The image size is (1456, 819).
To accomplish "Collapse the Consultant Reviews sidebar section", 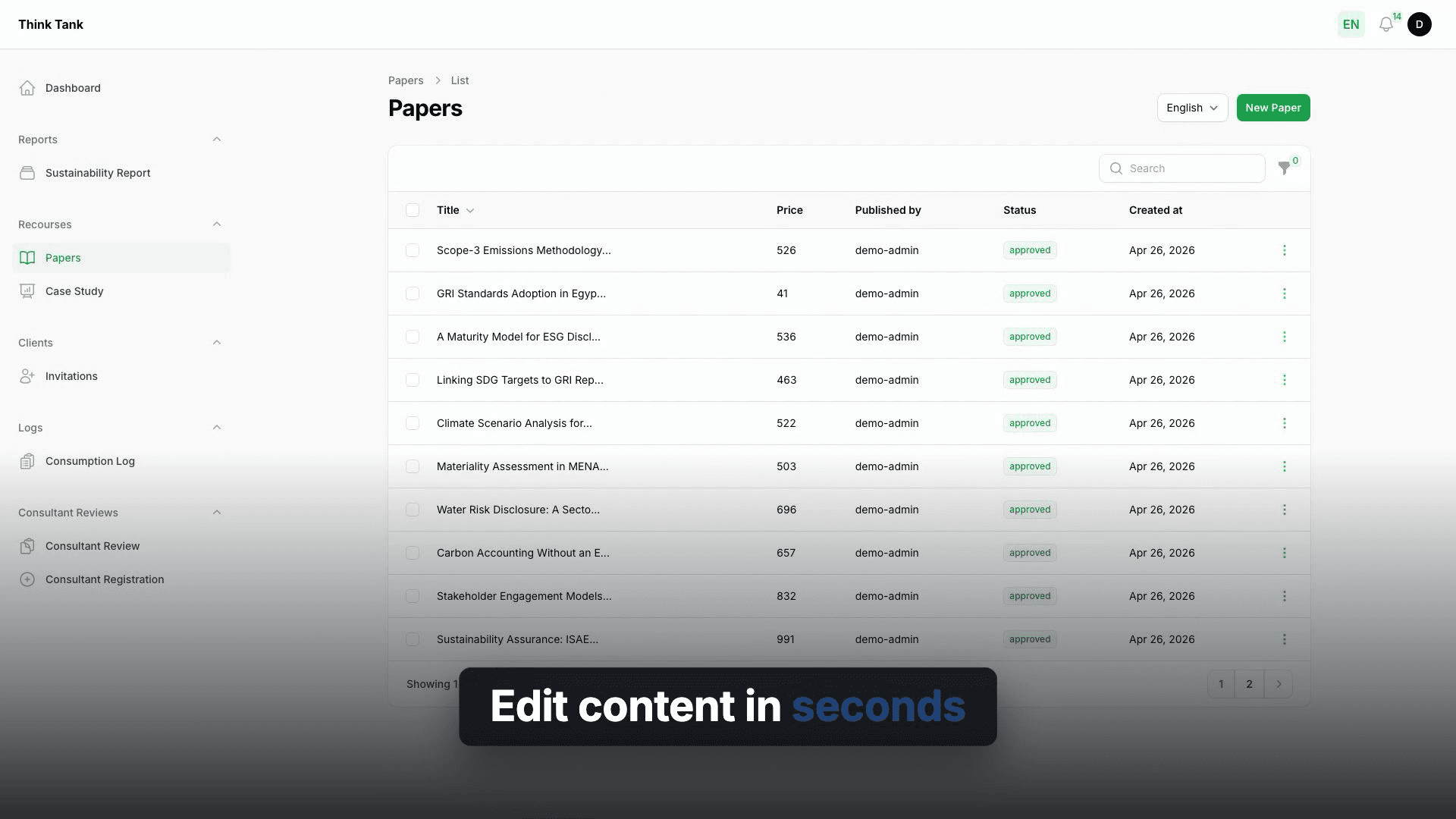I will (x=217, y=513).
